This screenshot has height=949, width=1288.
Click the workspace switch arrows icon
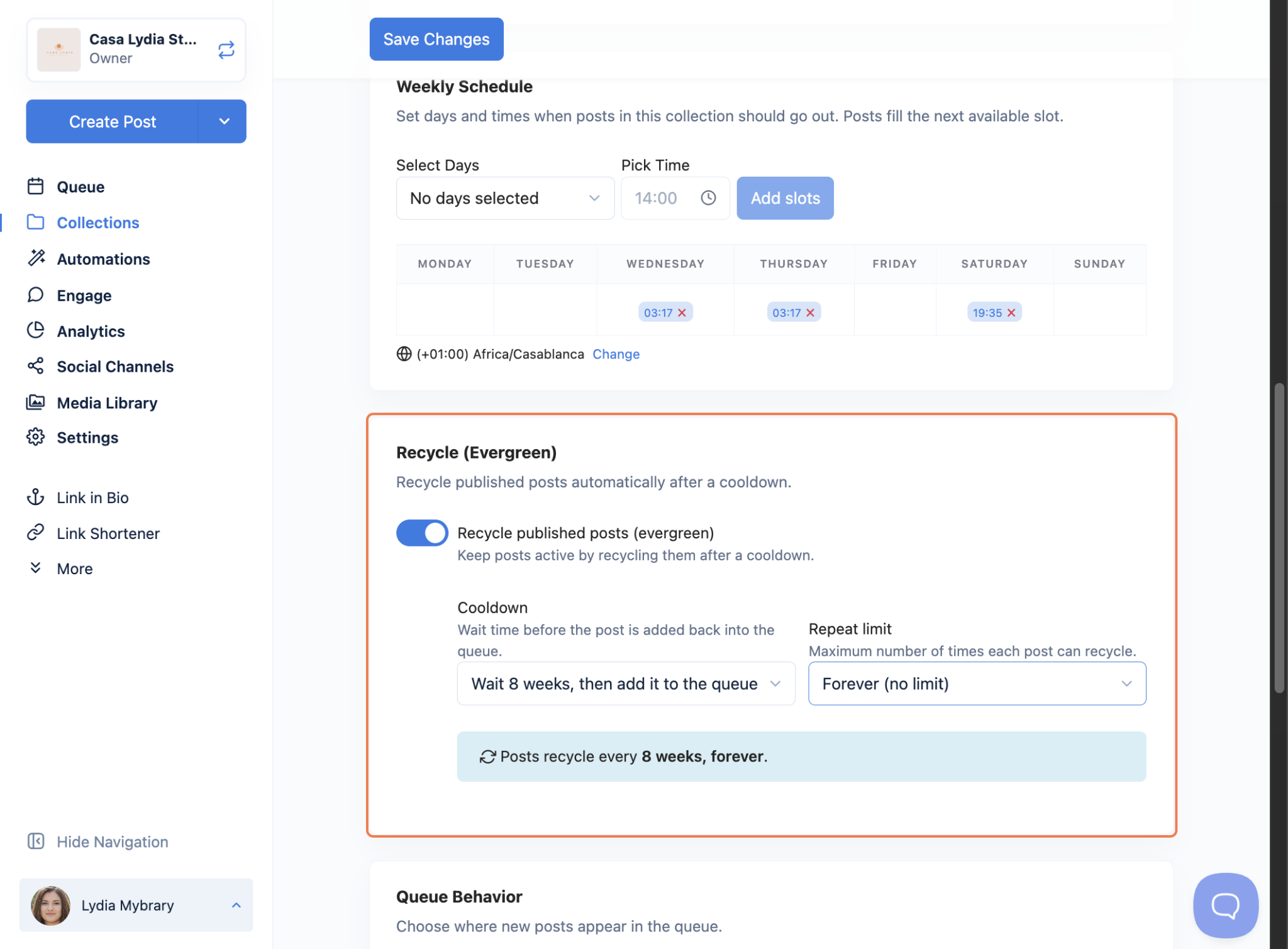pos(226,50)
